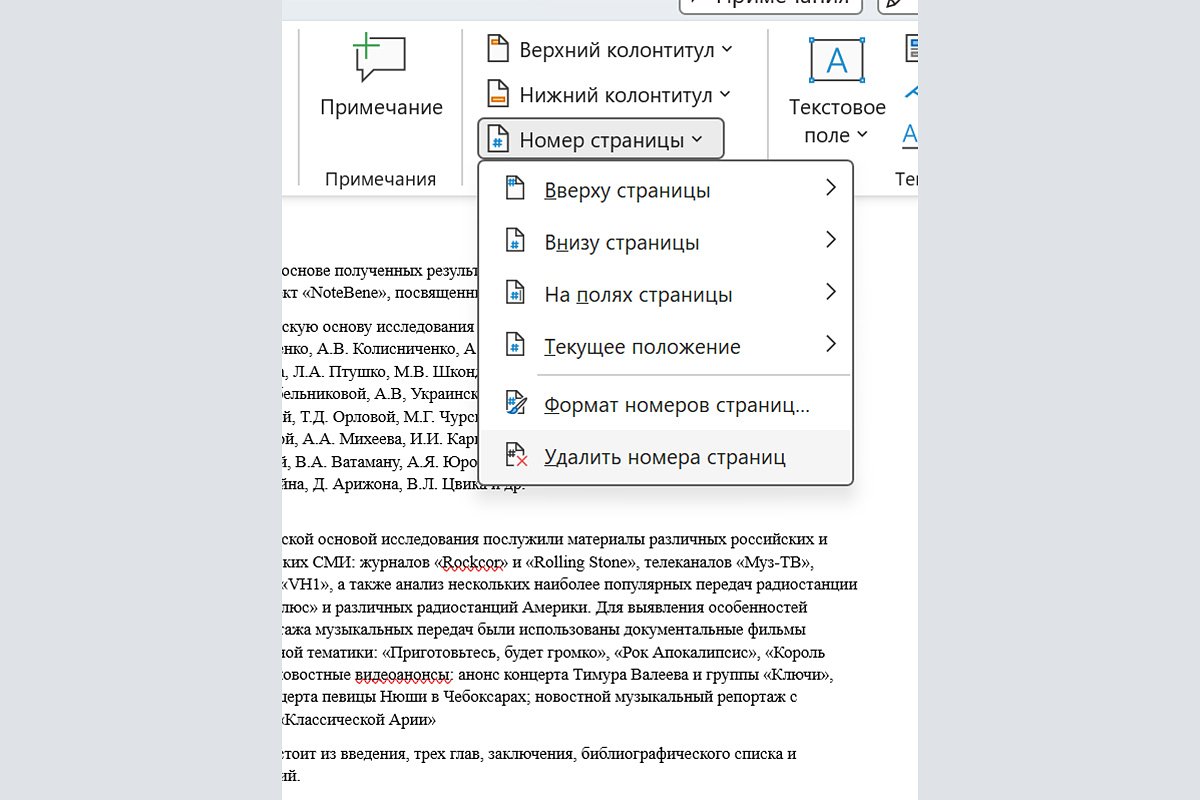Image resolution: width=1200 pixels, height=800 pixels.
Task: Open the Верхний колонтитул dropdown chevron
Action: 727,47
